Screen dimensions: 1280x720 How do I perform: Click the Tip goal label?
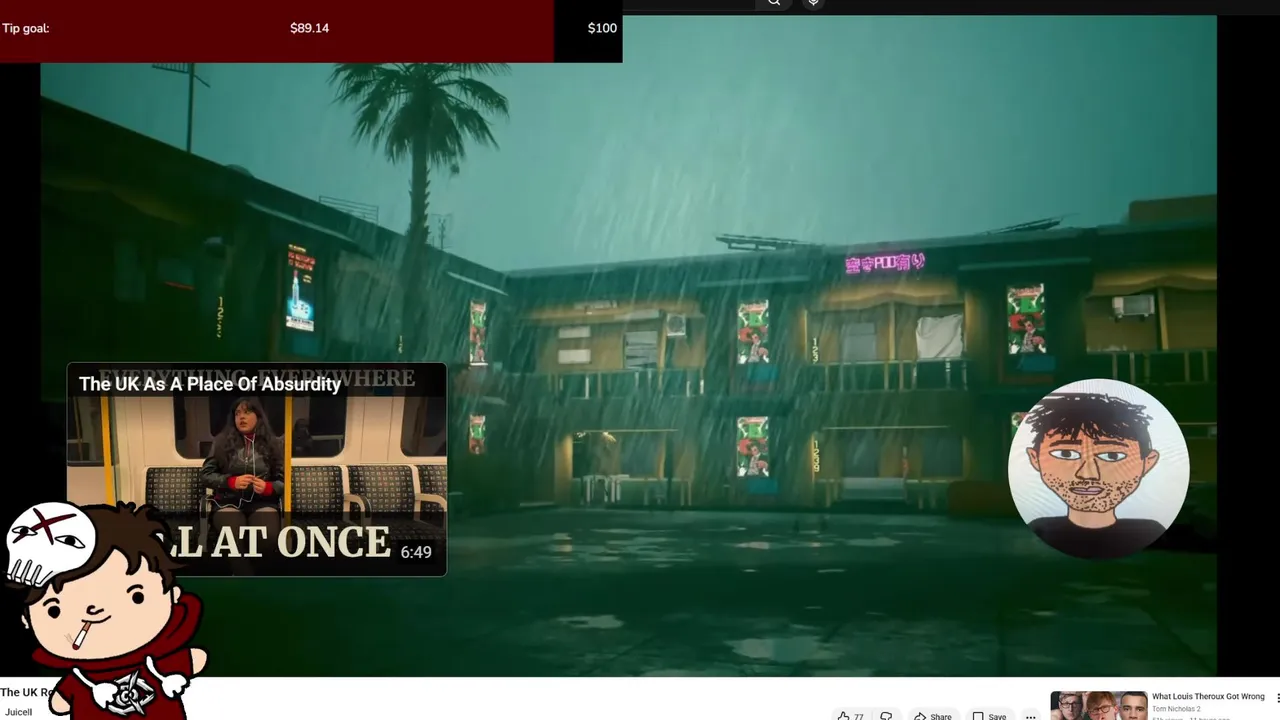[x=26, y=28]
